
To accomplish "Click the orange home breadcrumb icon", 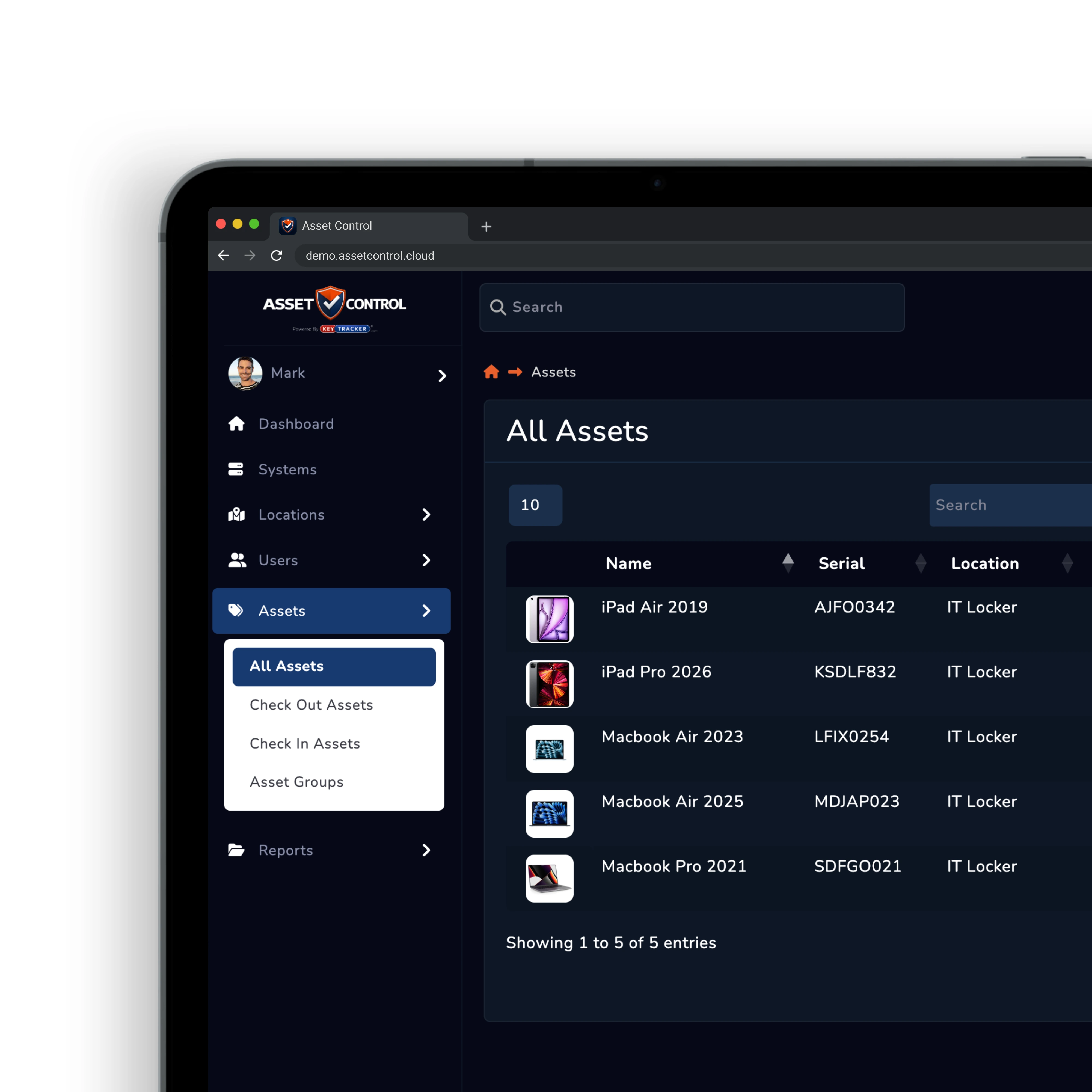I will [x=491, y=371].
